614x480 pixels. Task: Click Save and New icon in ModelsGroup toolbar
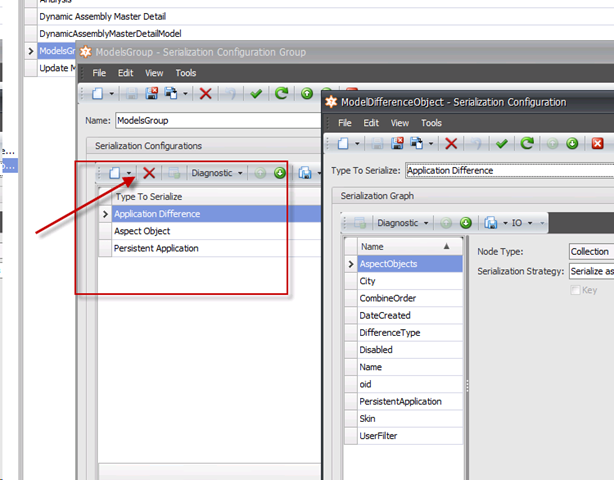pyautogui.click(x=171, y=94)
